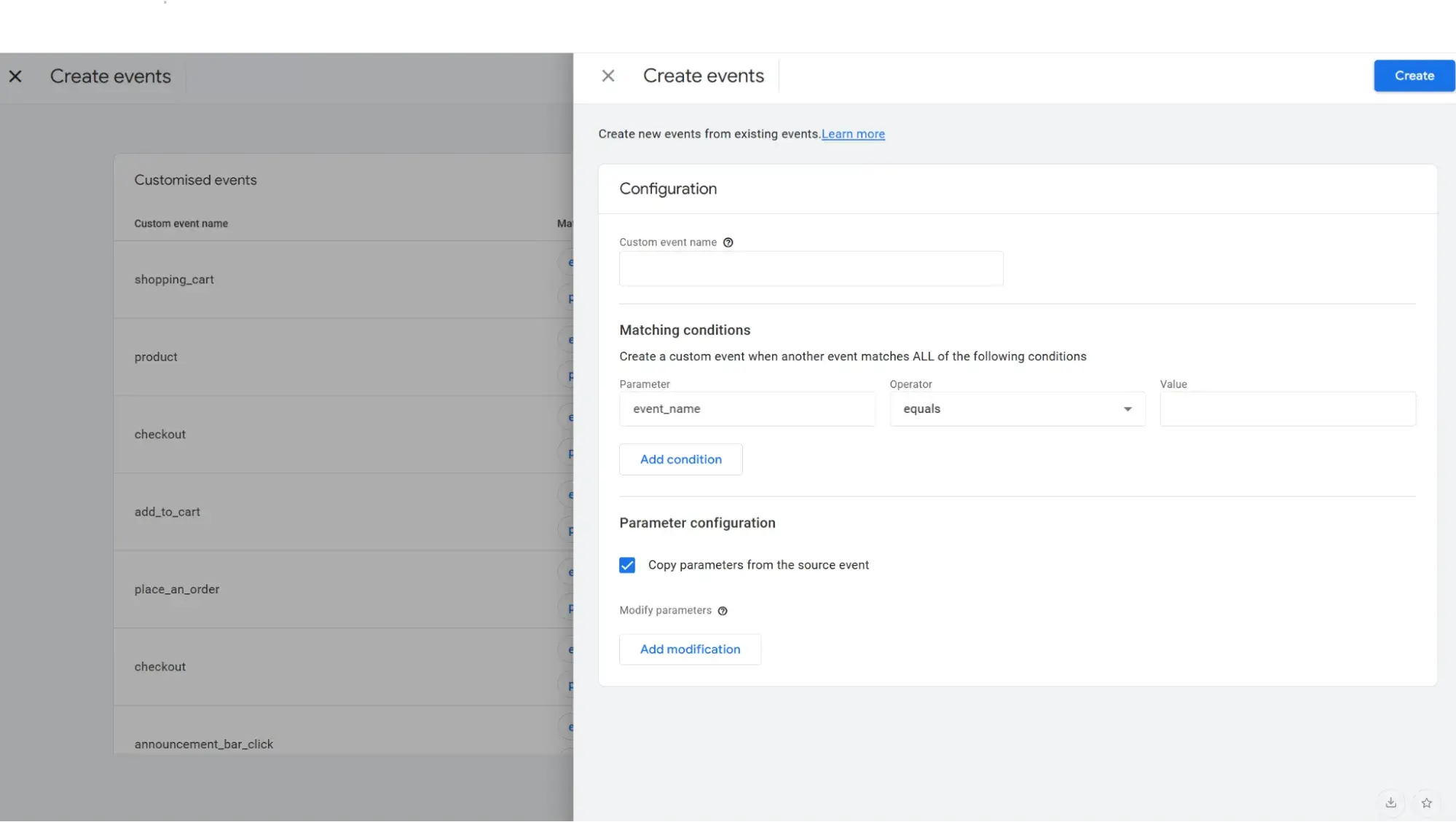Select the event_name parameter field
1456x822 pixels.
747,408
